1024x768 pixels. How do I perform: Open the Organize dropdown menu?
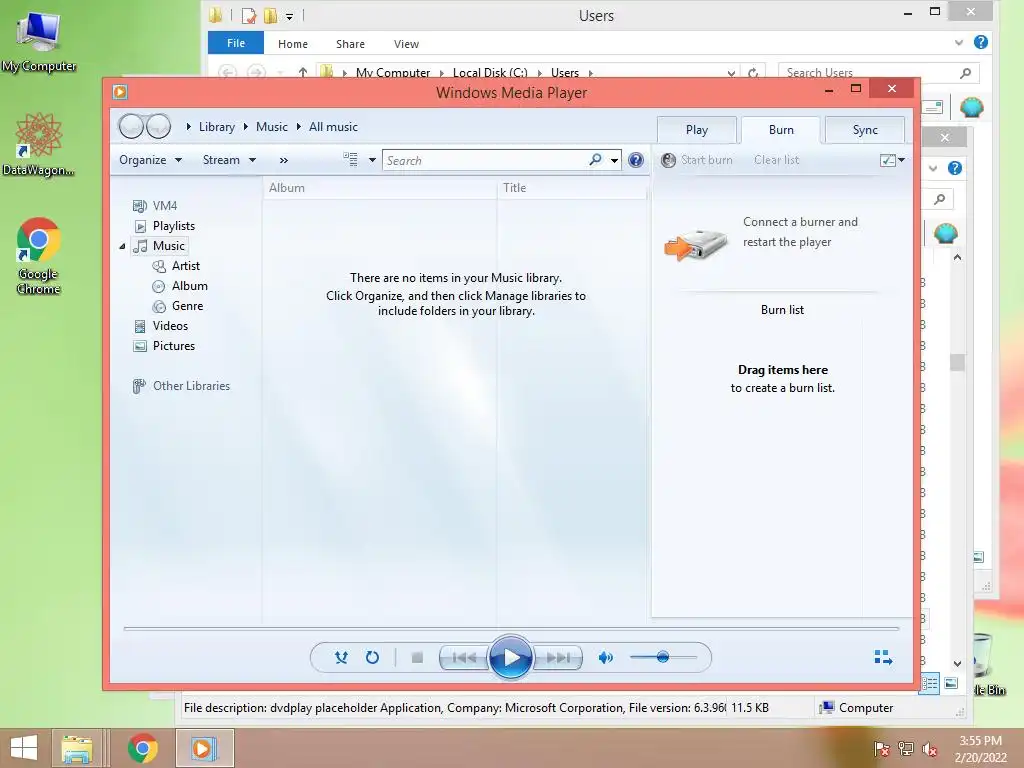point(150,160)
